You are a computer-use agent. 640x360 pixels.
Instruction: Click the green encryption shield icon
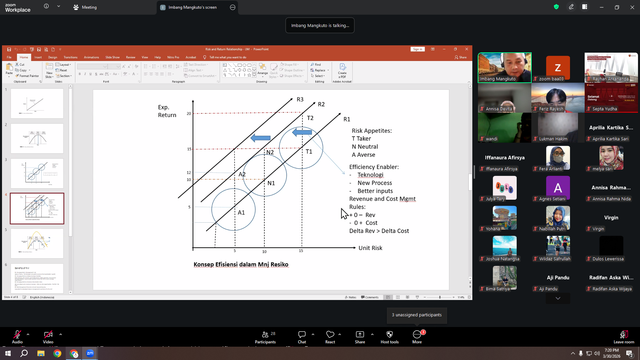point(556,7)
